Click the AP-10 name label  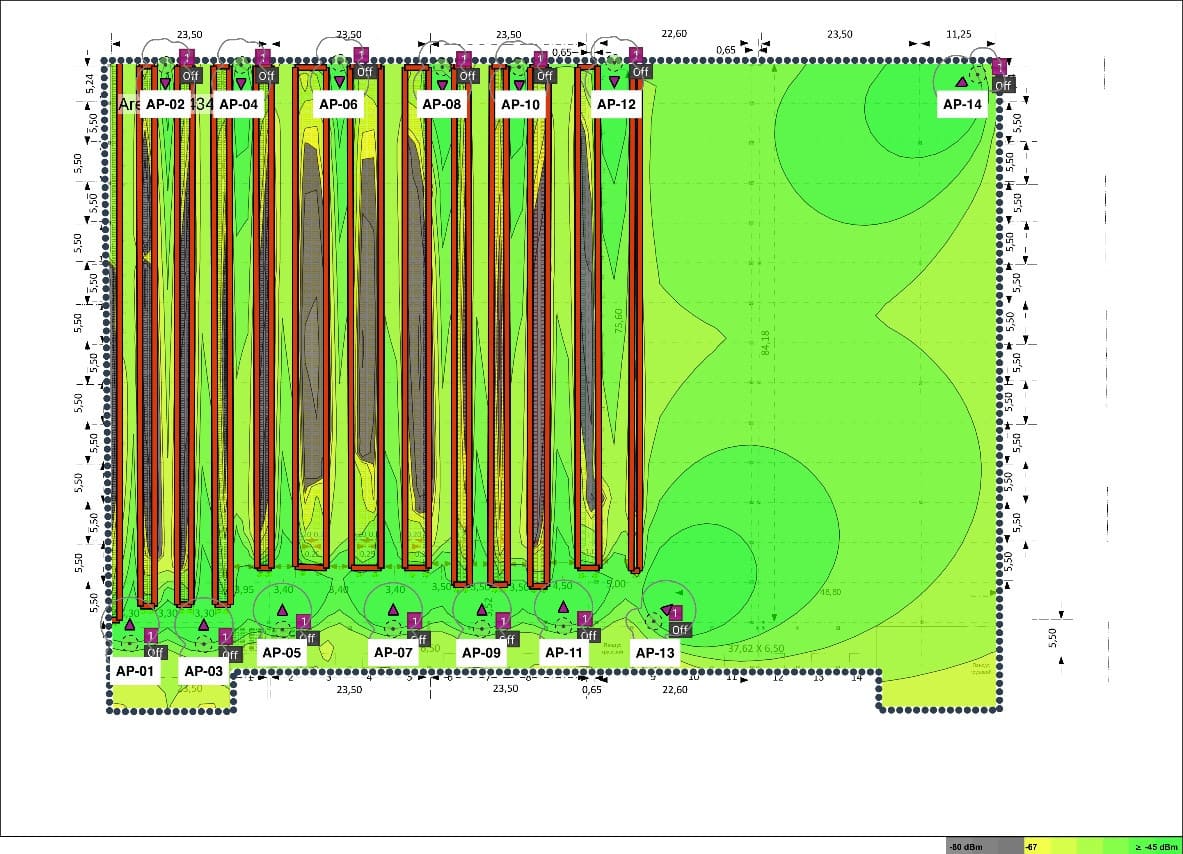click(x=521, y=104)
